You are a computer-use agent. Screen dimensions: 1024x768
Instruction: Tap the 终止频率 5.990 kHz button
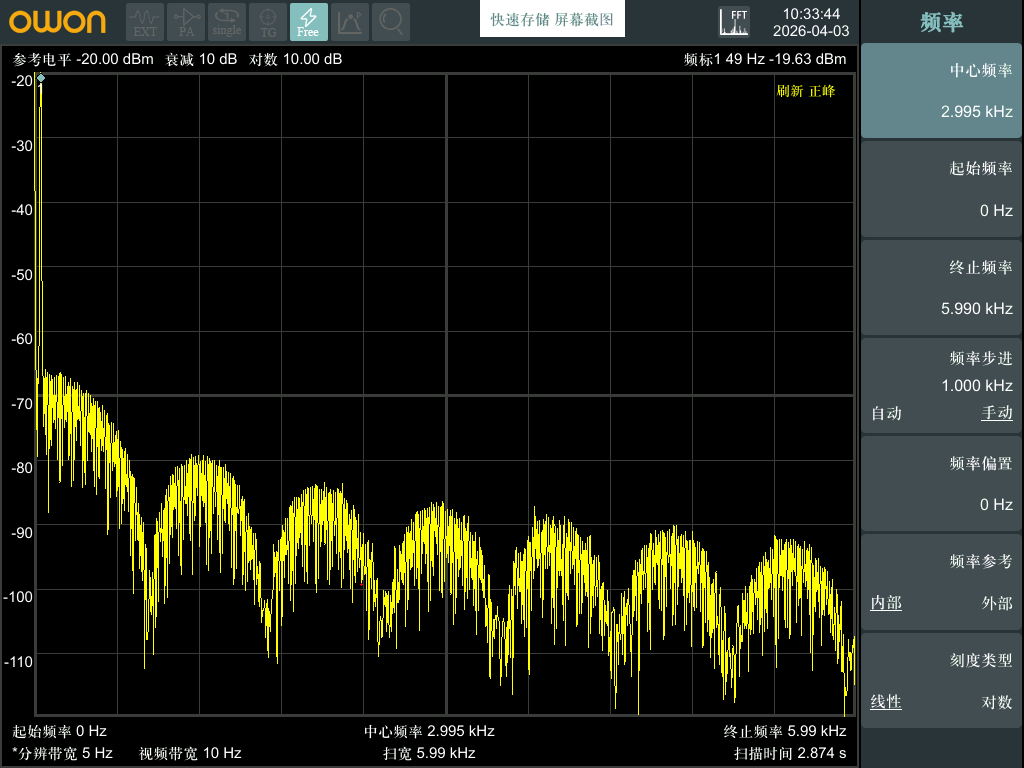(x=941, y=288)
